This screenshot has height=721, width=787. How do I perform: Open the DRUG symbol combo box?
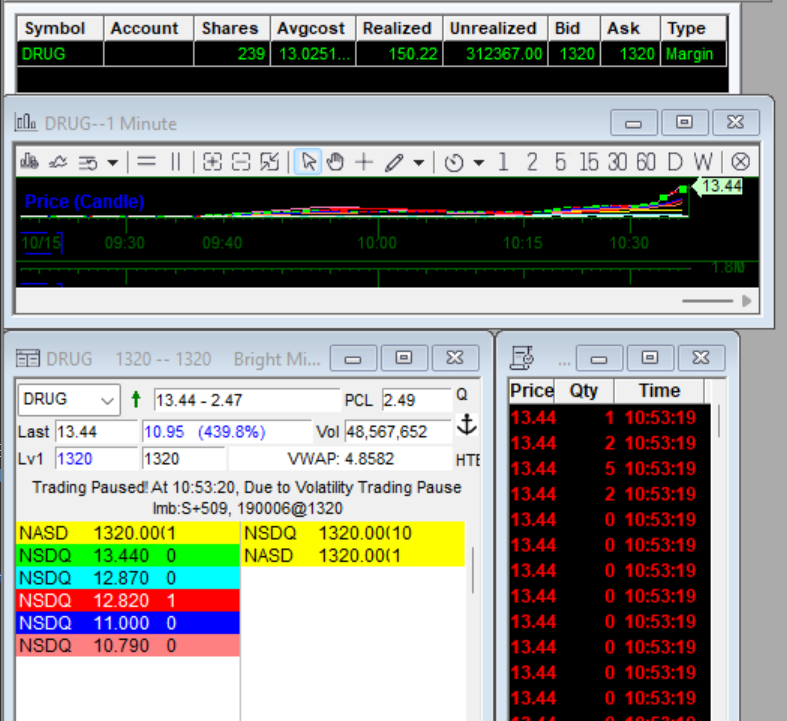(69, 400)
